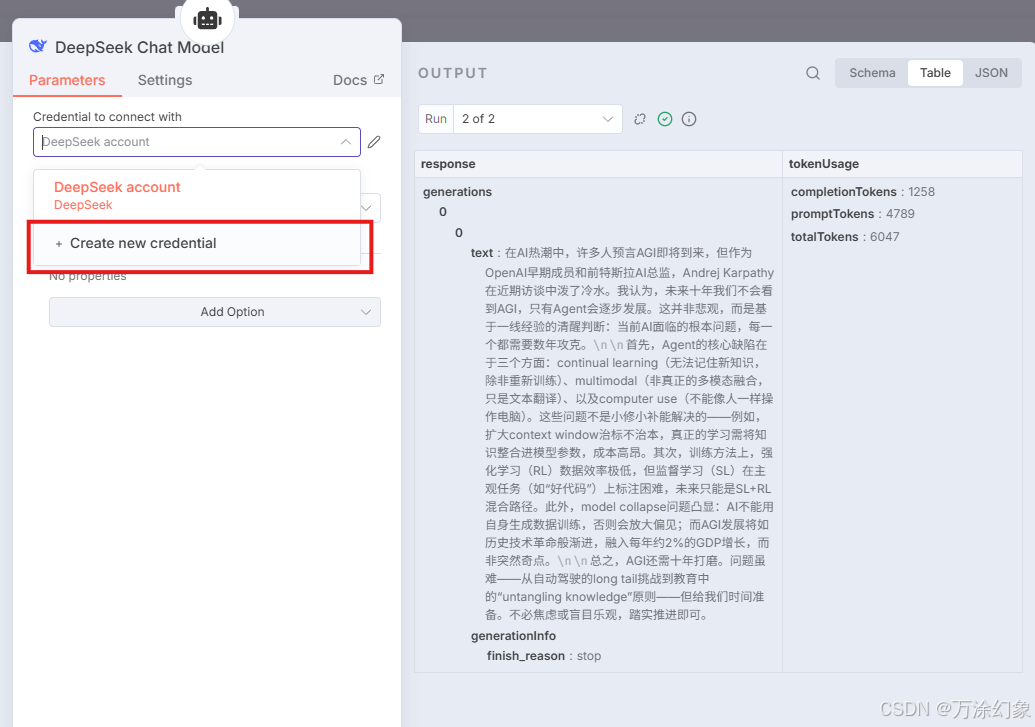Click the DeepSeek whale logo icon
The image size is (1035, 727).
click(x=38, y=46)
